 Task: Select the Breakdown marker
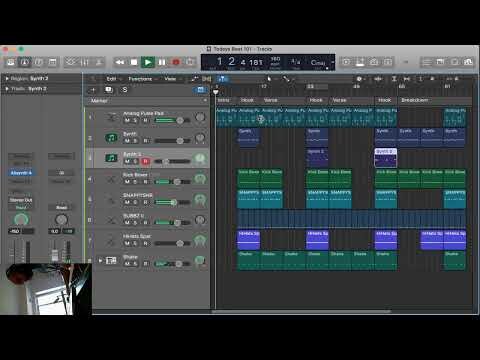(414, 100)
